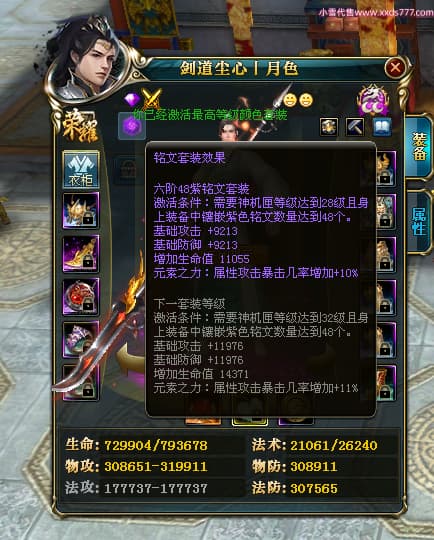This screenshot has height=540, width=434.
Task: Open the blue book icon
Action: point(382,127)
